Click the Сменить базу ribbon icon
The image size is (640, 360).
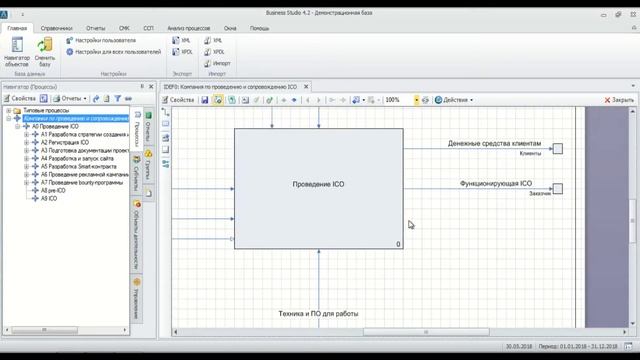click(x=44, y=52)
